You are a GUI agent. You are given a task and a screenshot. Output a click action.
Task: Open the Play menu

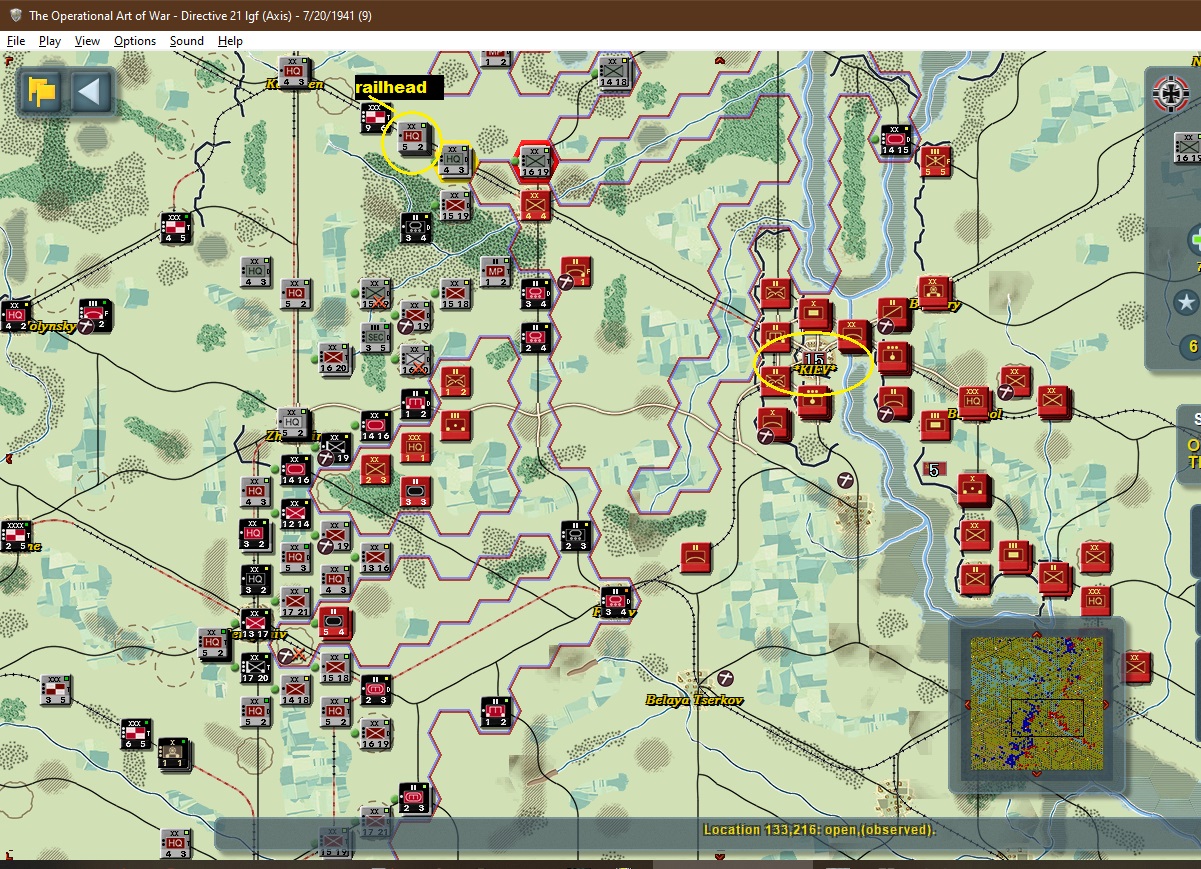[50, 41]
